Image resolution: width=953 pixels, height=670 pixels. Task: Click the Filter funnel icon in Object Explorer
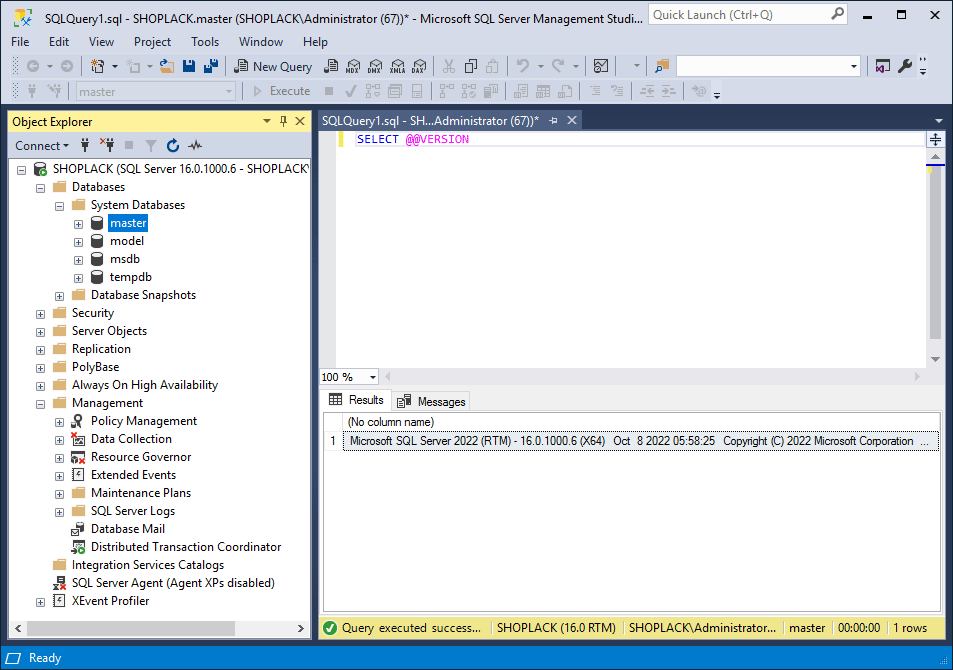coord(151,145)
